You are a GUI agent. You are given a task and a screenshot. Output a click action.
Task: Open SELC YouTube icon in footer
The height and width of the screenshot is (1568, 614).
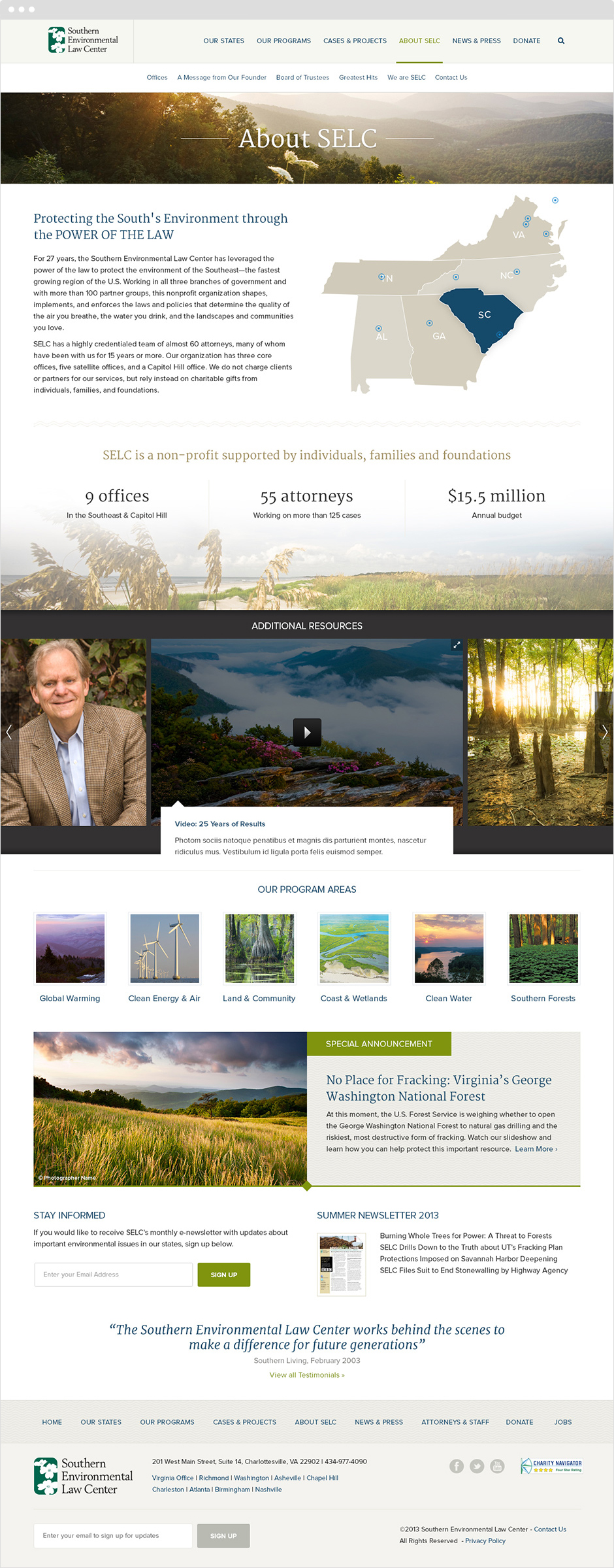tap(497, 1466)
